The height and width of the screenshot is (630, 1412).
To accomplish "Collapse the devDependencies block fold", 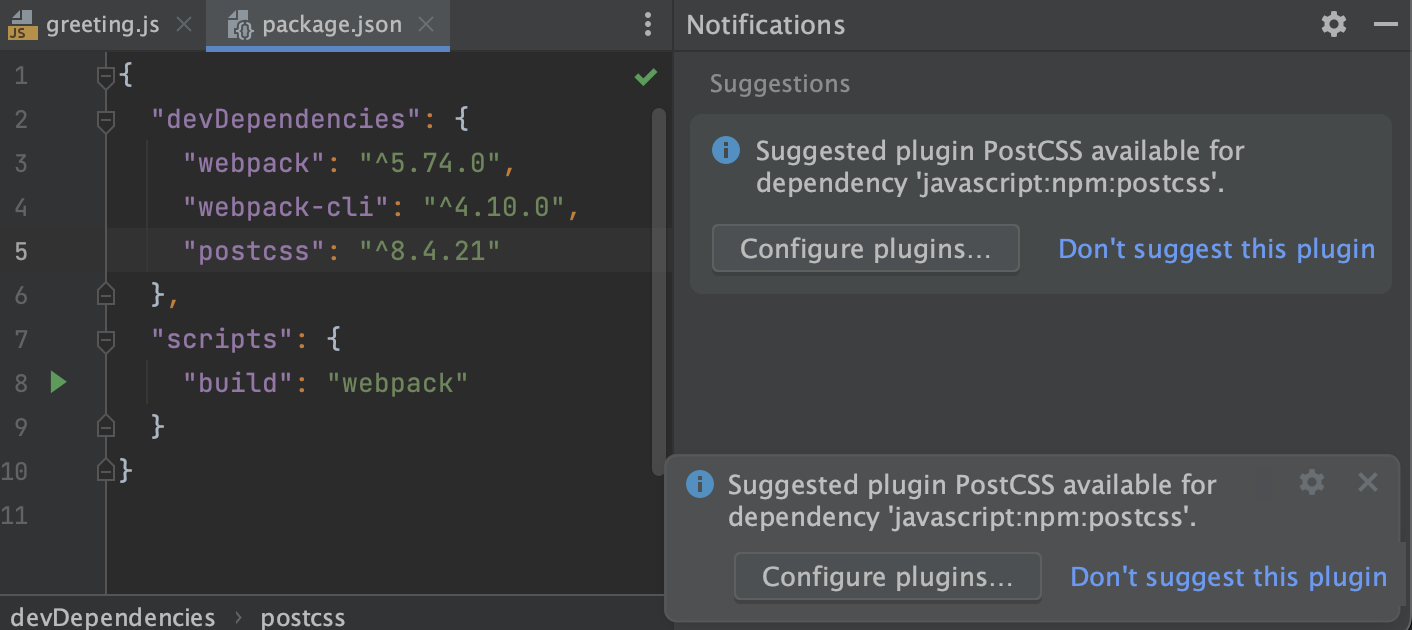I will click(106, 118).
